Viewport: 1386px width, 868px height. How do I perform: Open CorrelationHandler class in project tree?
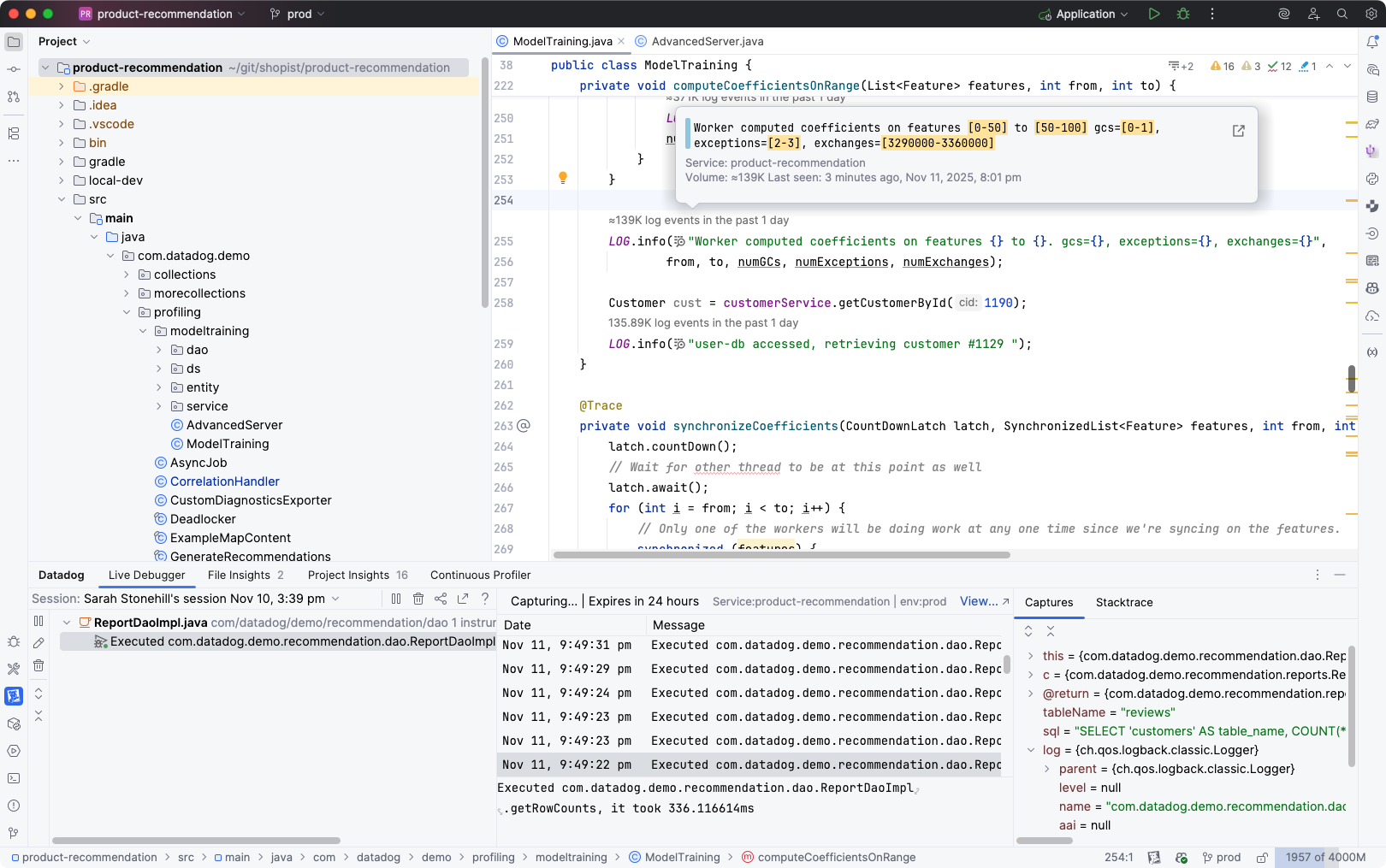224,481
